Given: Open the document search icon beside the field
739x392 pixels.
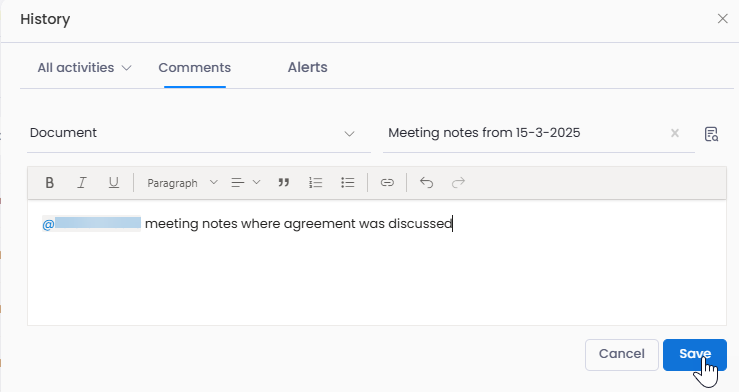Looking at the screenshot, I should (x=711, y=134).
